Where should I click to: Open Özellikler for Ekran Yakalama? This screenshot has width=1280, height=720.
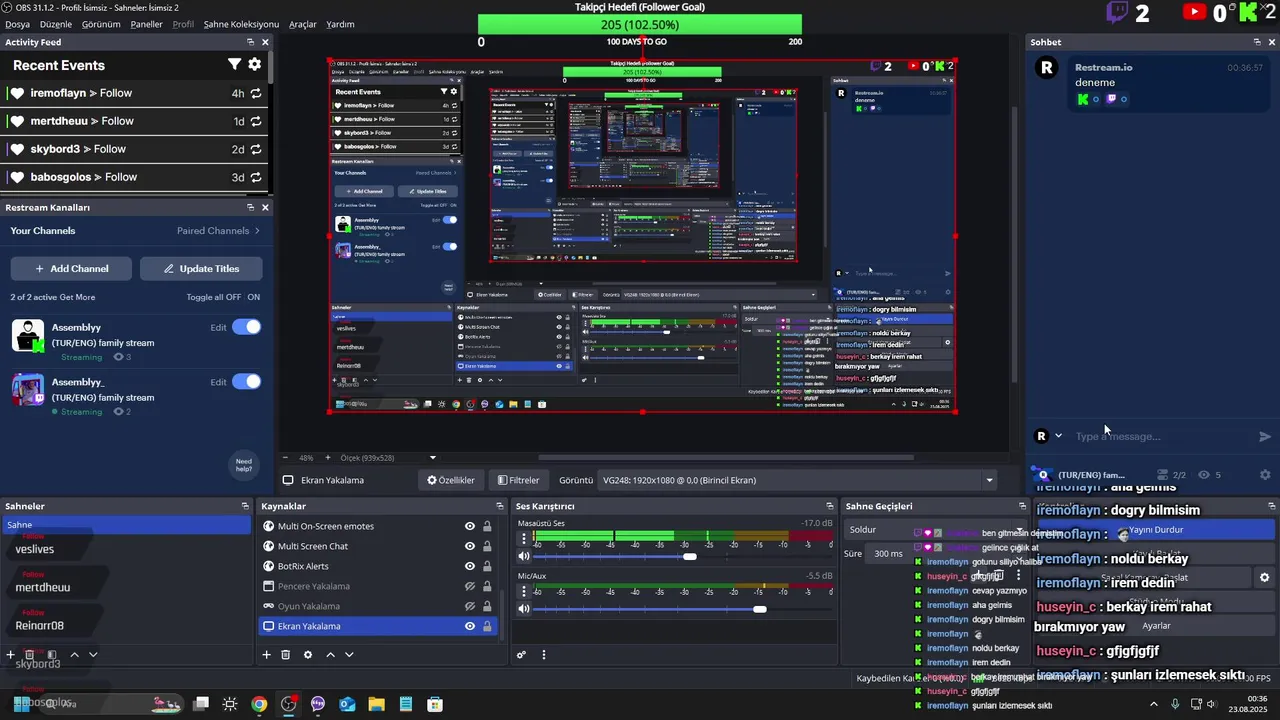coord(451,480)
